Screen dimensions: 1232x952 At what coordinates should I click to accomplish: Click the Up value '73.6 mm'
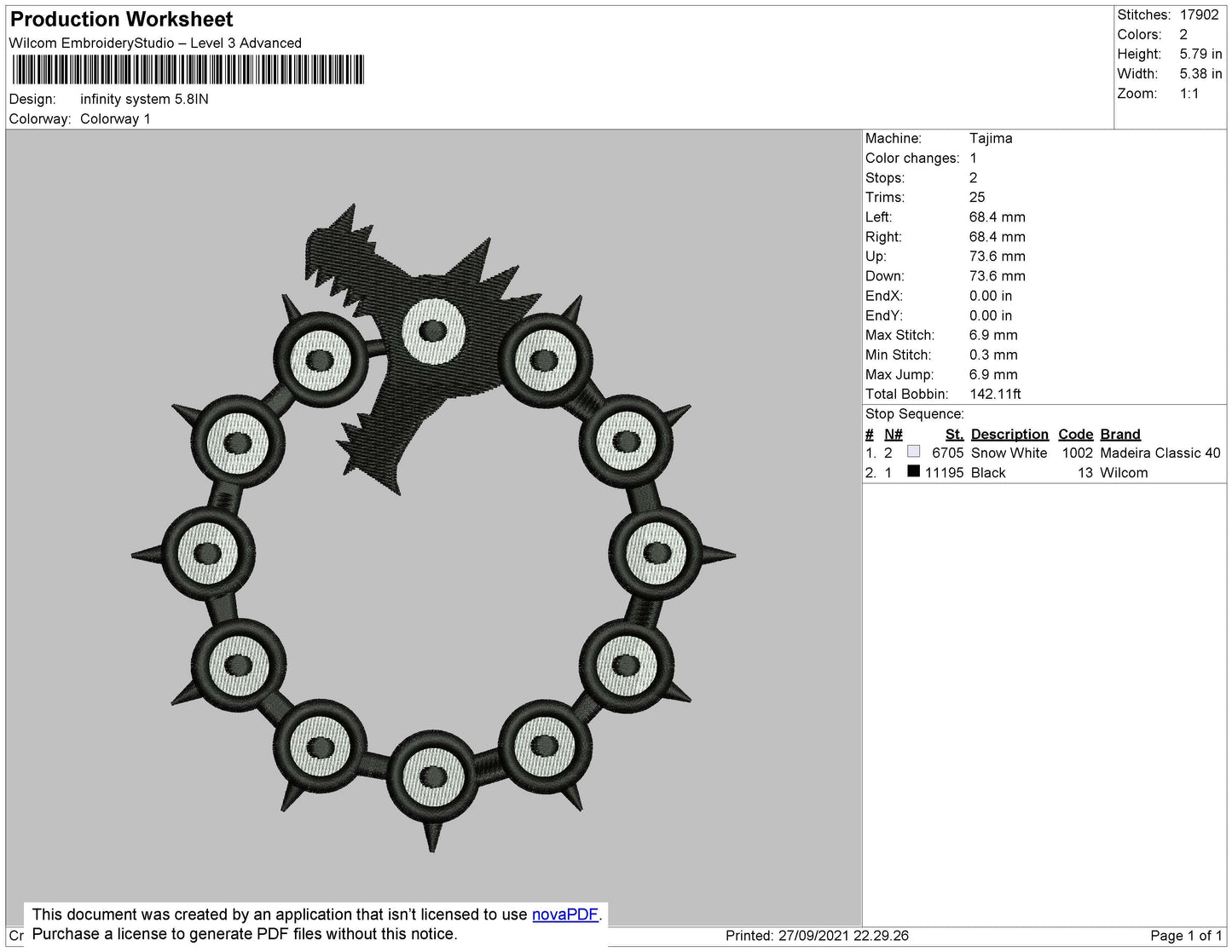(x=998, y=257)
